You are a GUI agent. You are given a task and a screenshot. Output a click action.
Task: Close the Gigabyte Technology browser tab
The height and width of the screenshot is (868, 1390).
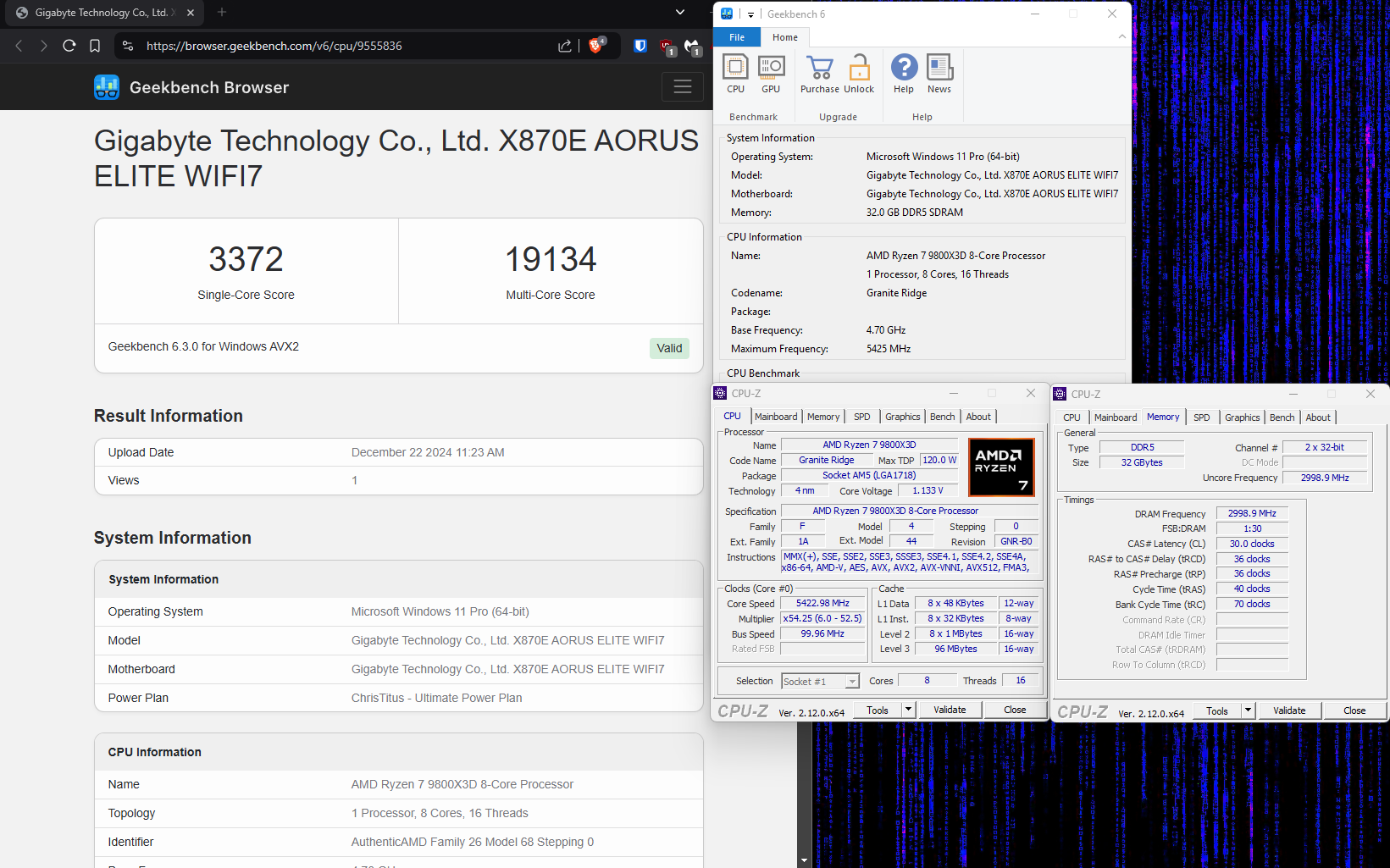(x=191, y=13)
